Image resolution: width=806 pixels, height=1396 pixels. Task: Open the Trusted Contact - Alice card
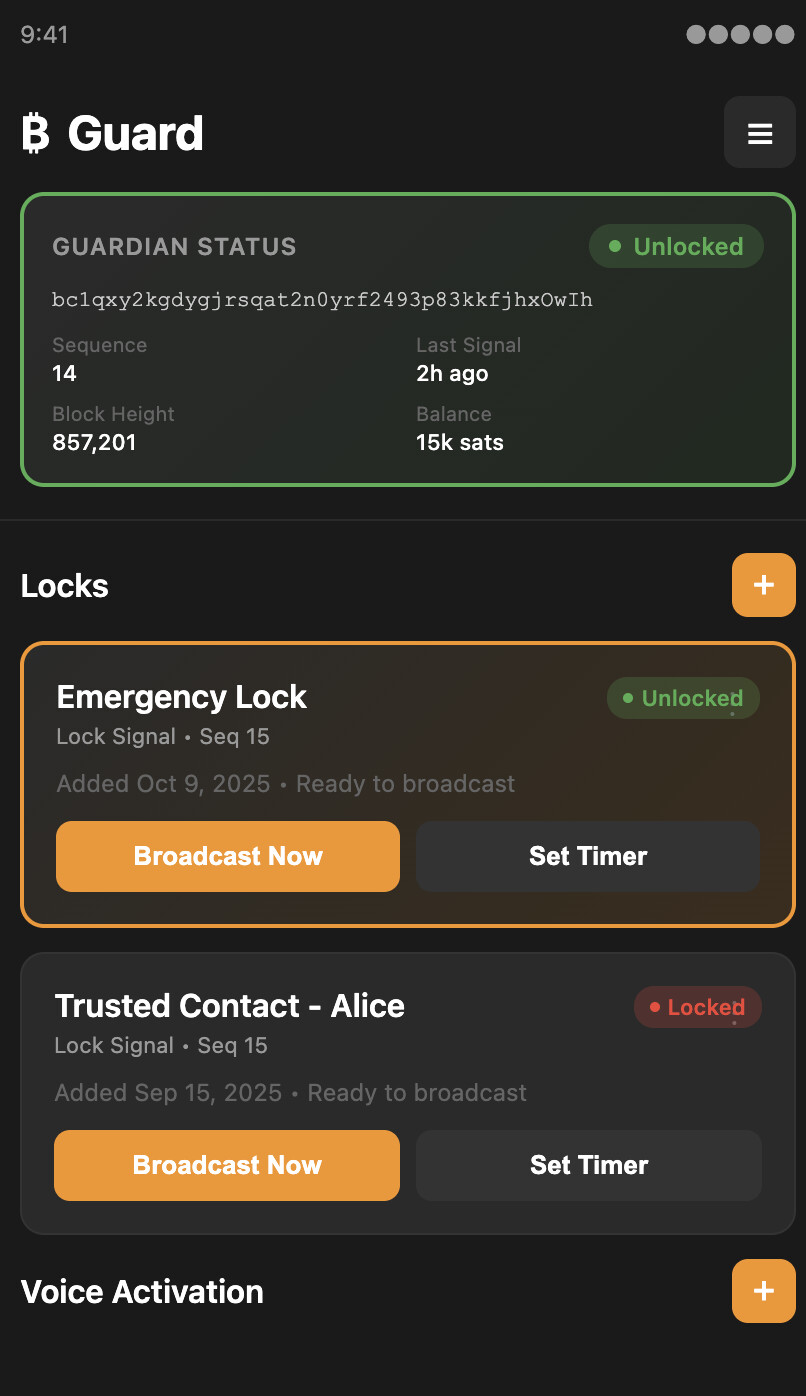[x=230, y=1006]
